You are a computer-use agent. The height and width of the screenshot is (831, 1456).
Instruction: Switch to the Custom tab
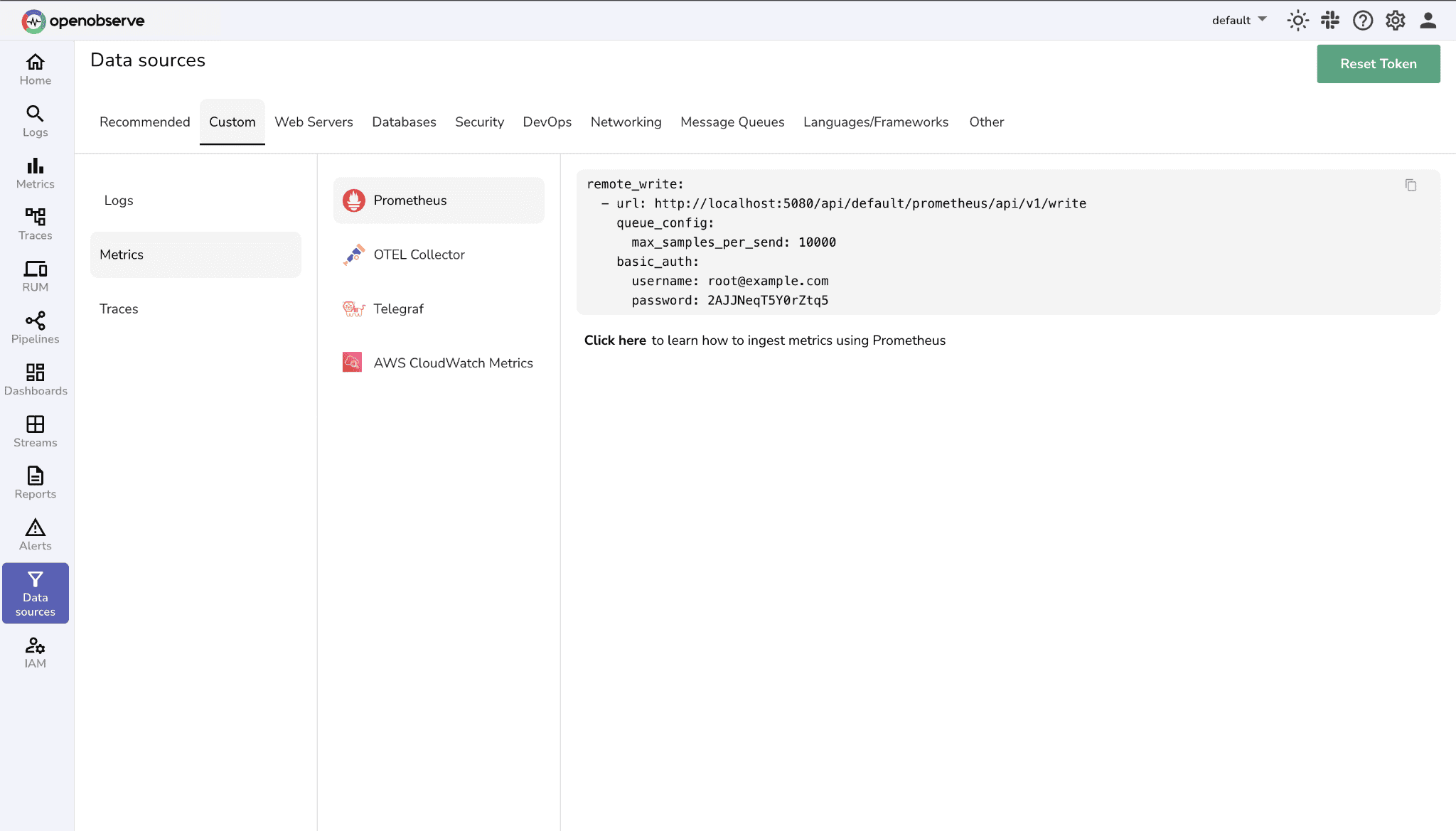(x=232, y=122)
